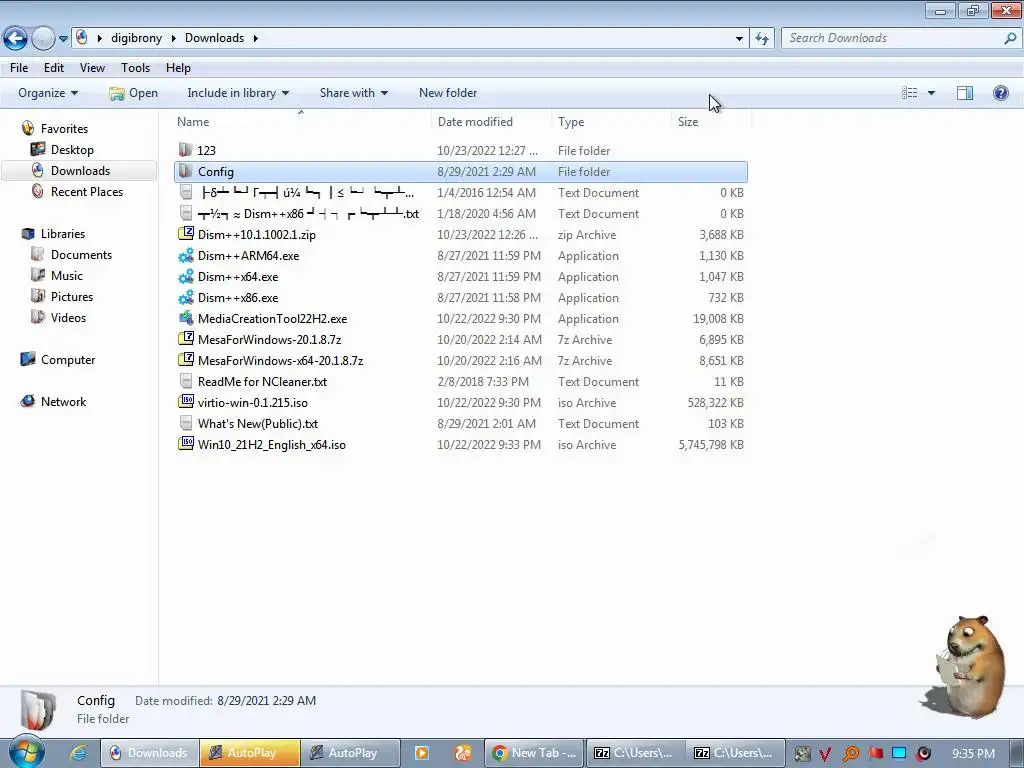
Task: Open the View menu
Action: pos(92,68)
